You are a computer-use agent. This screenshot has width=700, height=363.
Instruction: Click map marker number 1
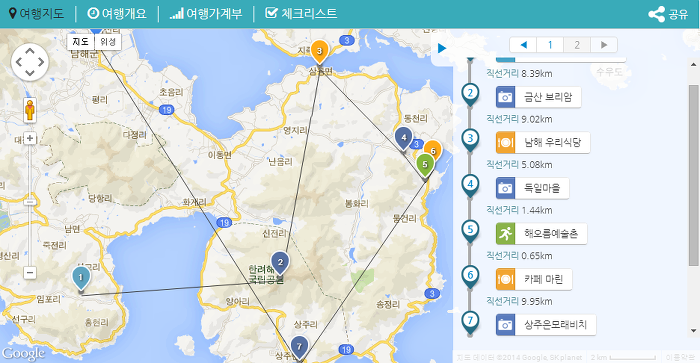tap(81, 279)
